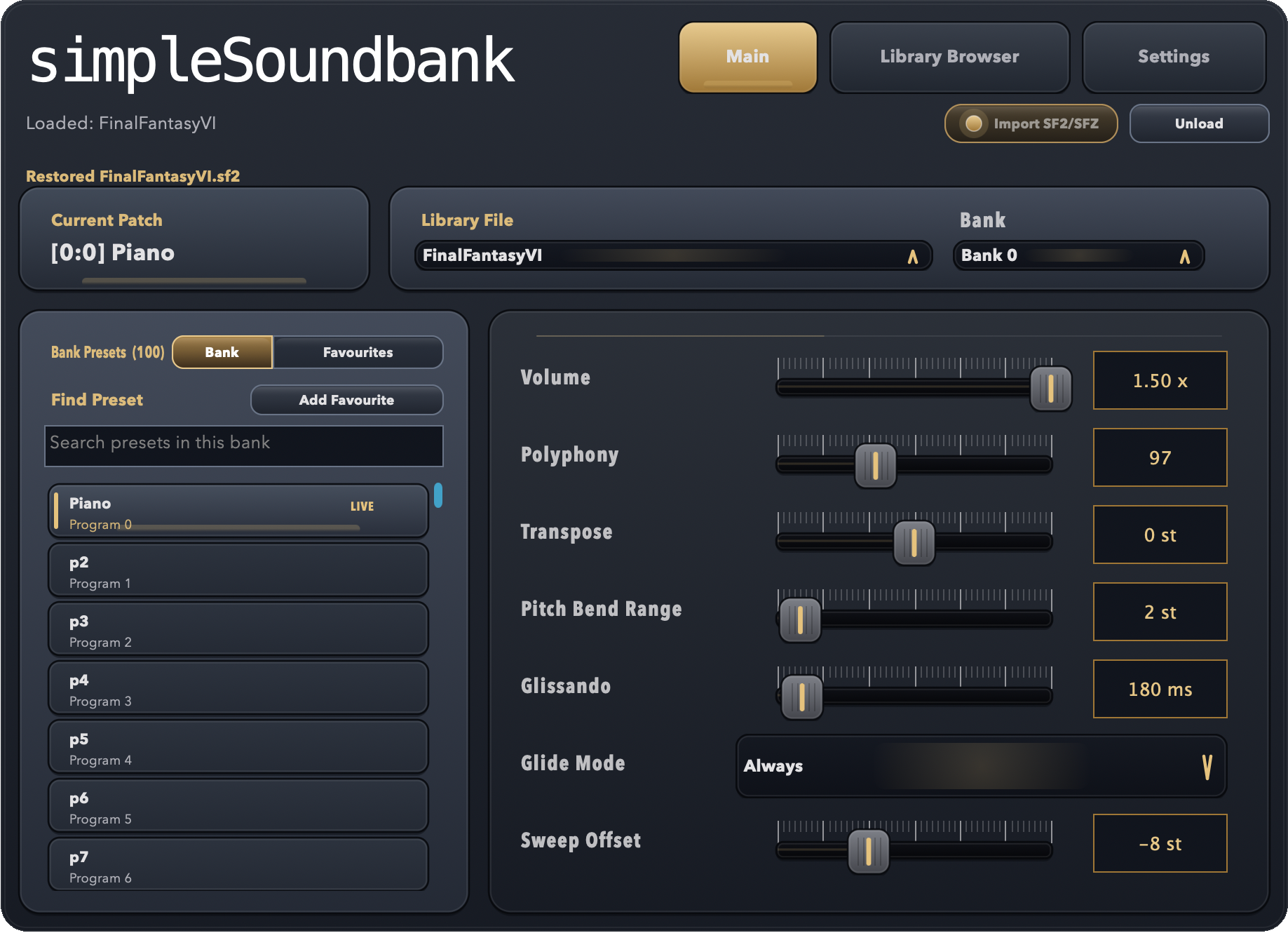
Task: Click Unload to remove the soundbank
Action: (1199, 123)
